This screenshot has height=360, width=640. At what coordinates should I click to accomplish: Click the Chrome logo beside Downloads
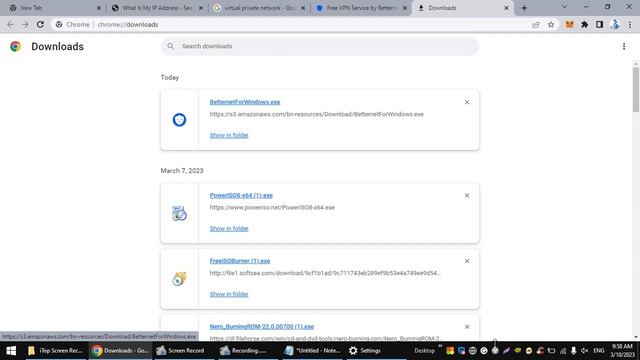[x=16, y=47]
